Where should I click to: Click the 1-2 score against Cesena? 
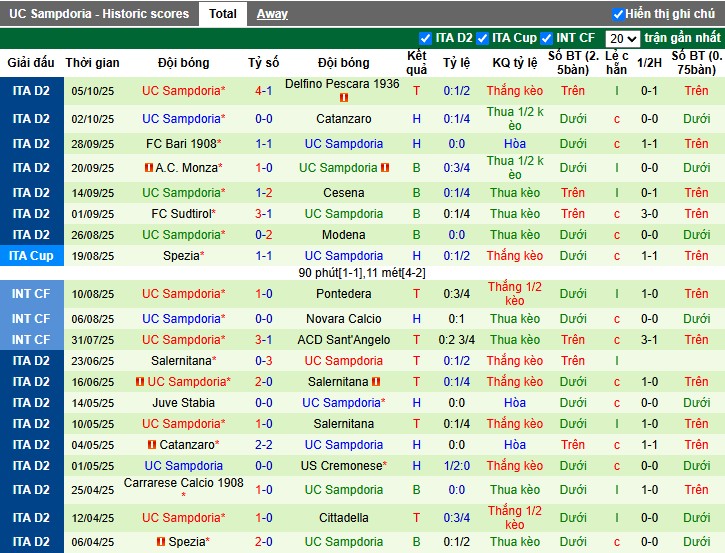[264, 193]
